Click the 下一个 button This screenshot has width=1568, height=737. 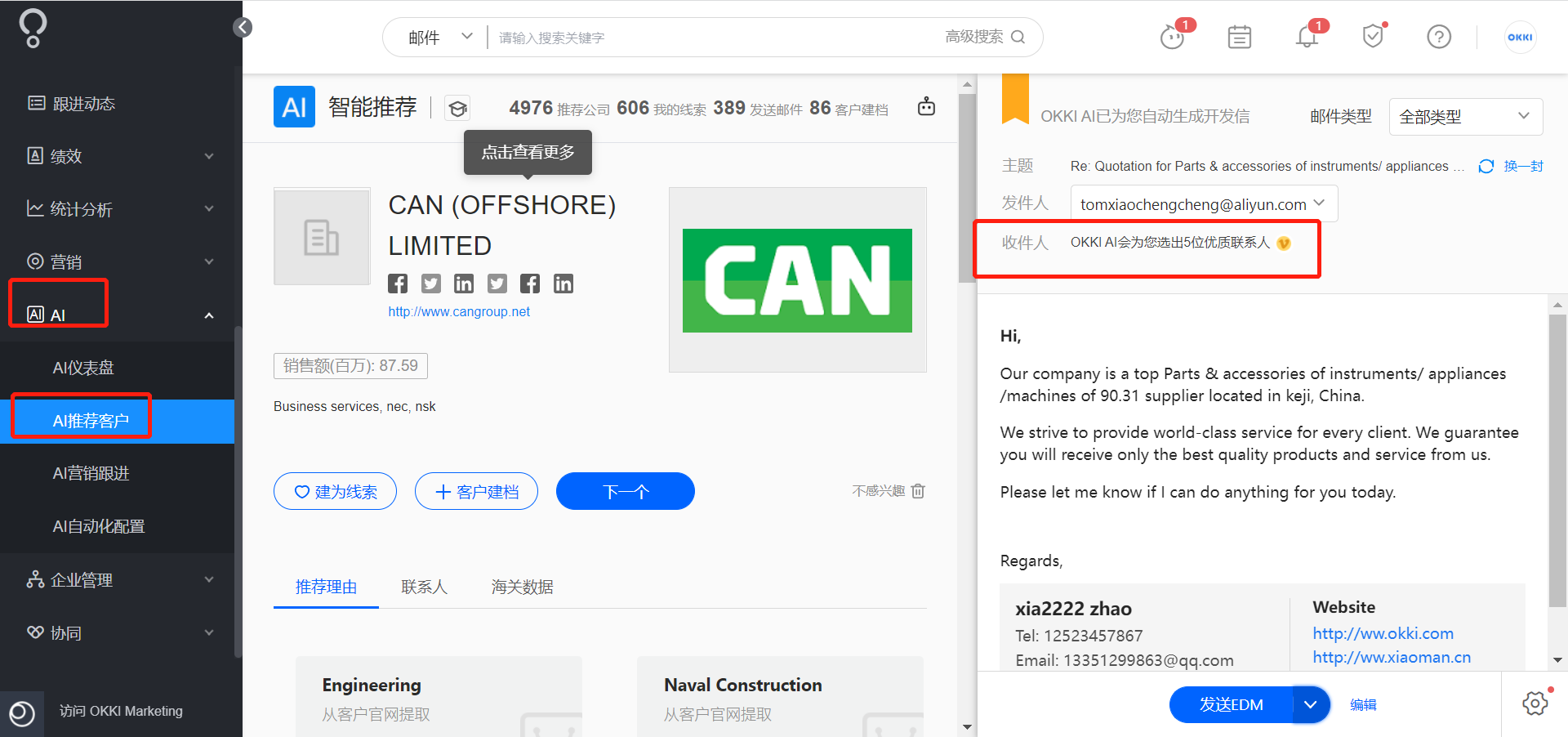pos(626,491)
